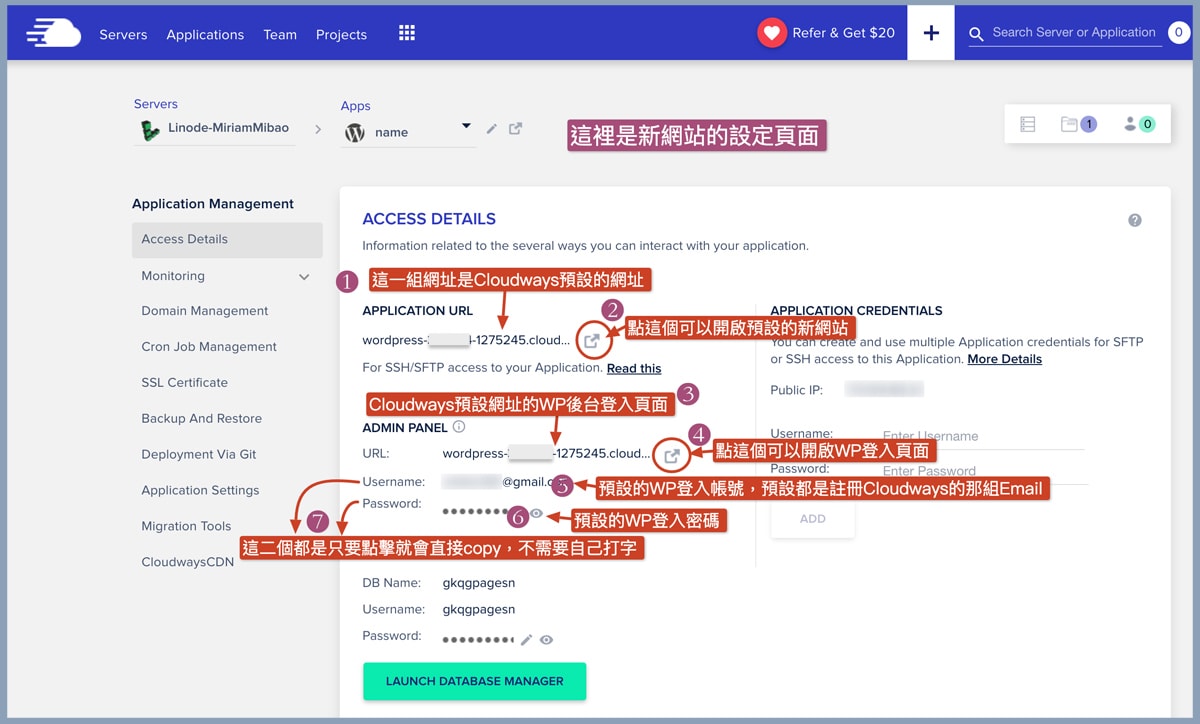Click the Enter Password input field
Image resolution: width=1200 pixels, height=724 pixels.
coord(983,471)
